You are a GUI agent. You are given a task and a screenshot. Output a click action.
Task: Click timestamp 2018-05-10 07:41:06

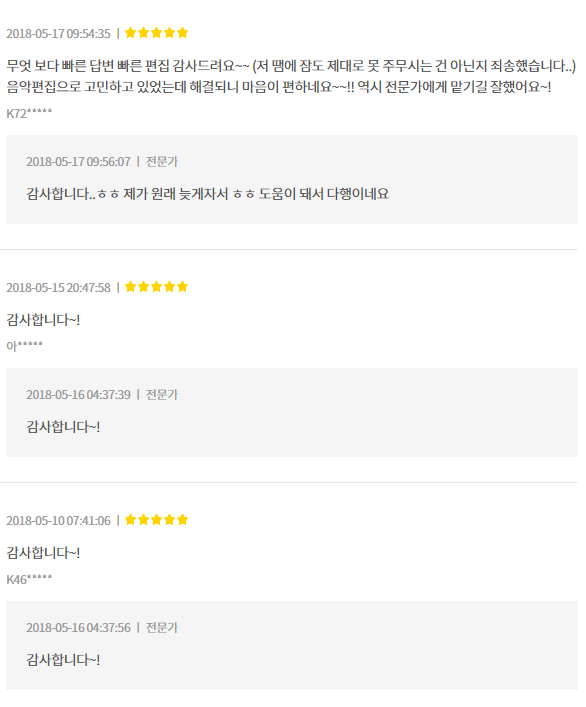58,521
